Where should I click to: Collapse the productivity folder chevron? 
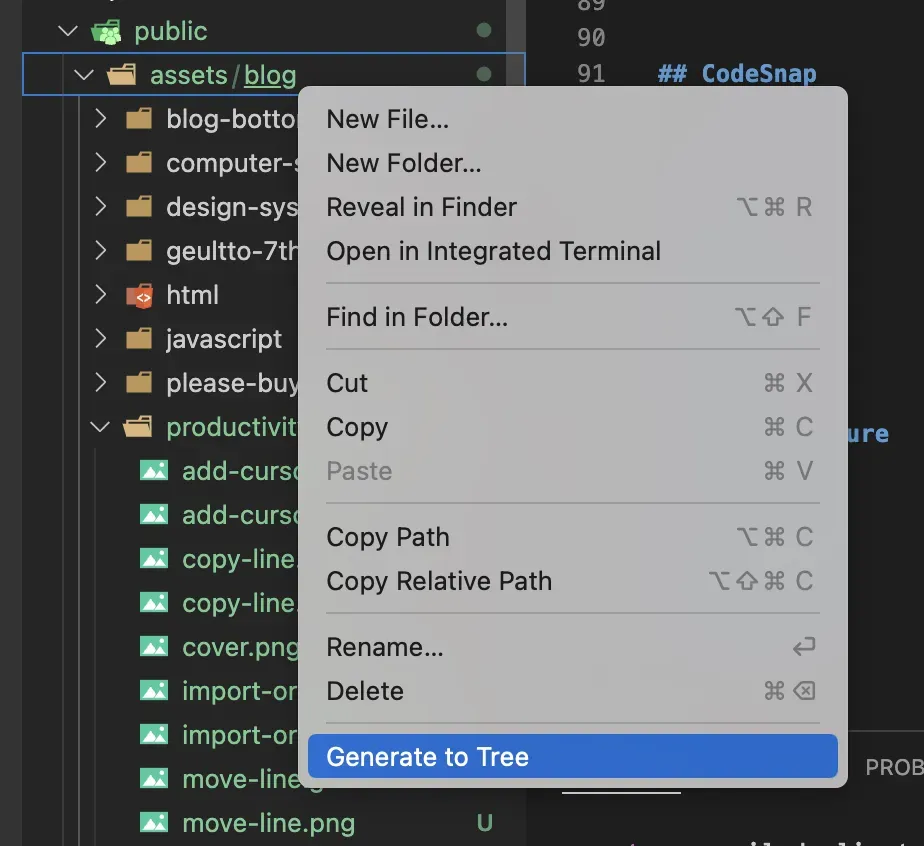pyautogui.click(x=99, y=426)
